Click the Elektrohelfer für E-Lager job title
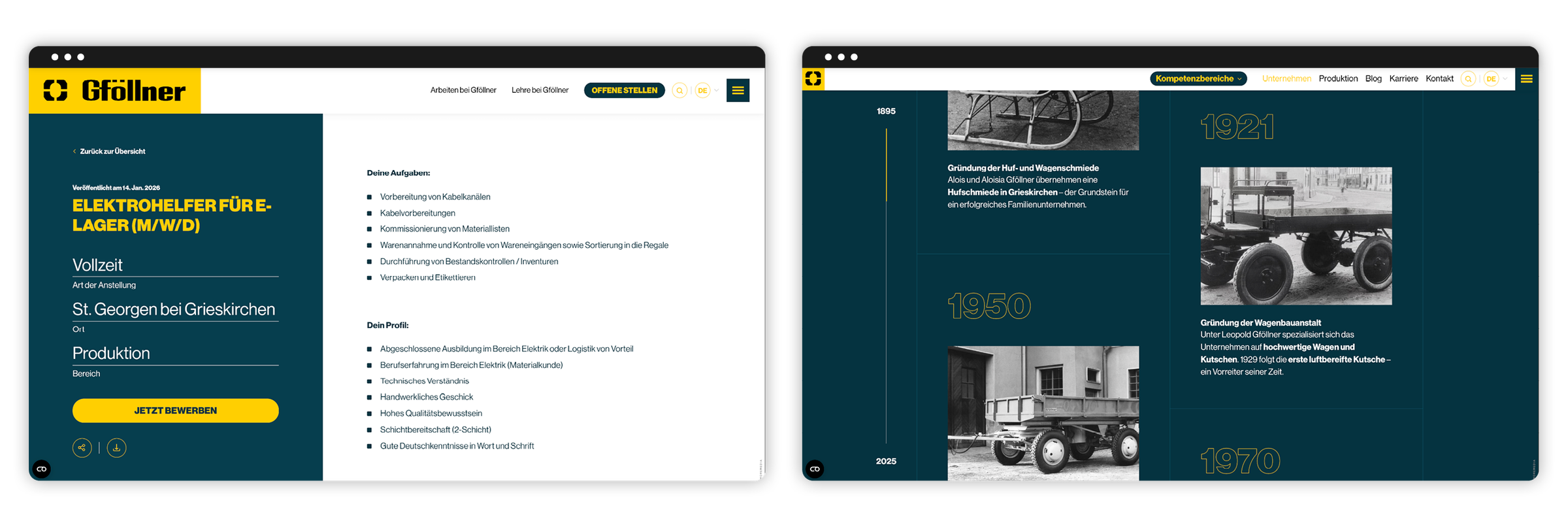The height and width of the screenshot is (527, 1568). (x=172, y=215)
